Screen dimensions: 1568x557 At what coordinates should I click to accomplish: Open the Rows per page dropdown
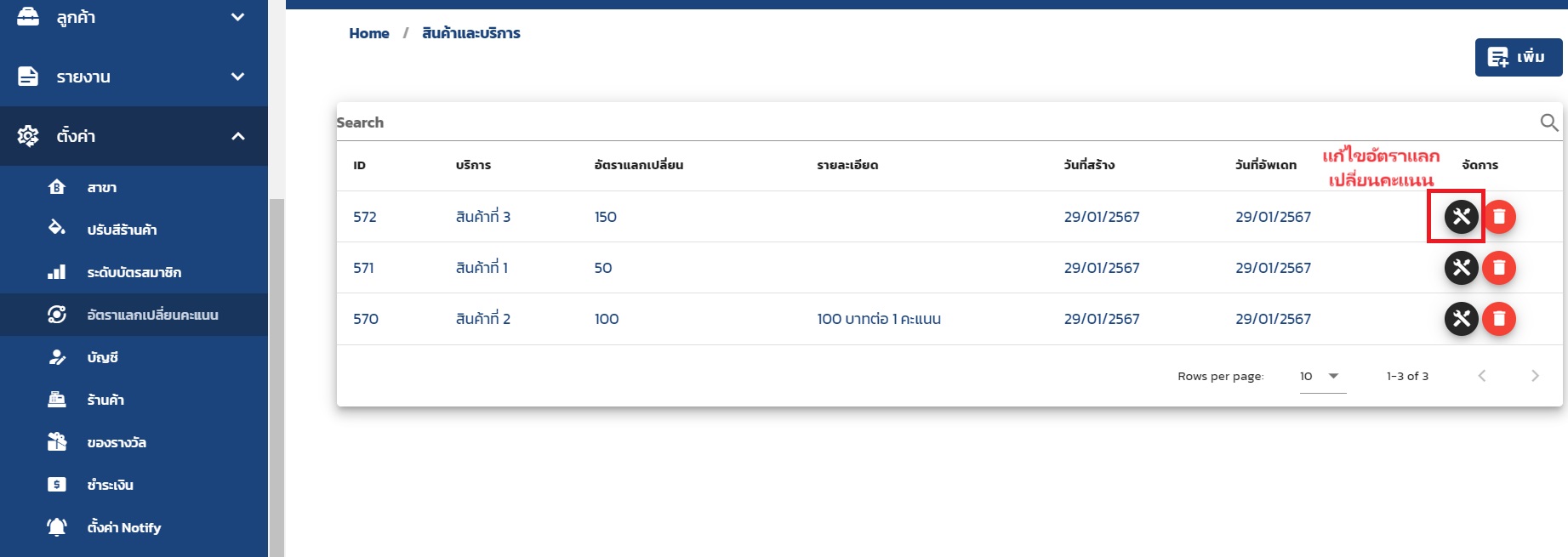pos(1322,376)
